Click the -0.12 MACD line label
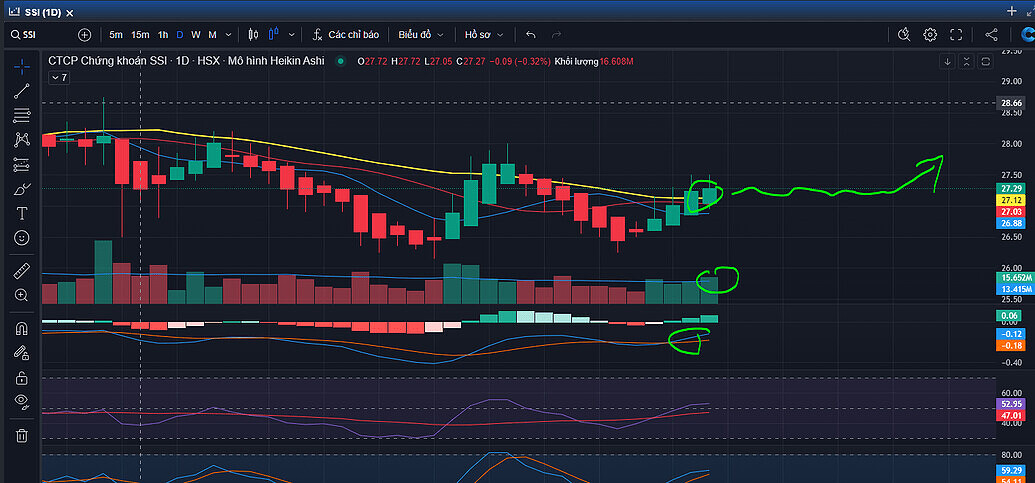The image size is (1035, 483). coord(1012,334)
